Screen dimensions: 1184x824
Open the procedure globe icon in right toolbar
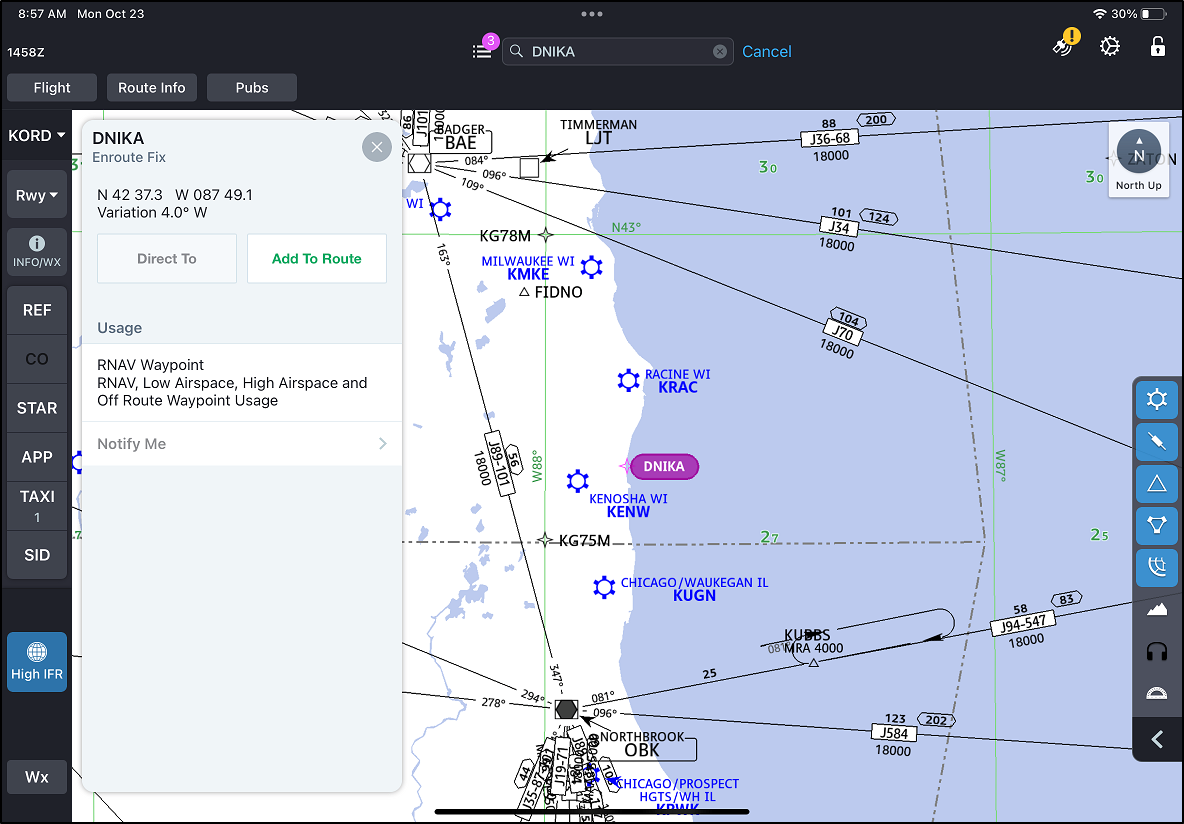pos(1157,567)
